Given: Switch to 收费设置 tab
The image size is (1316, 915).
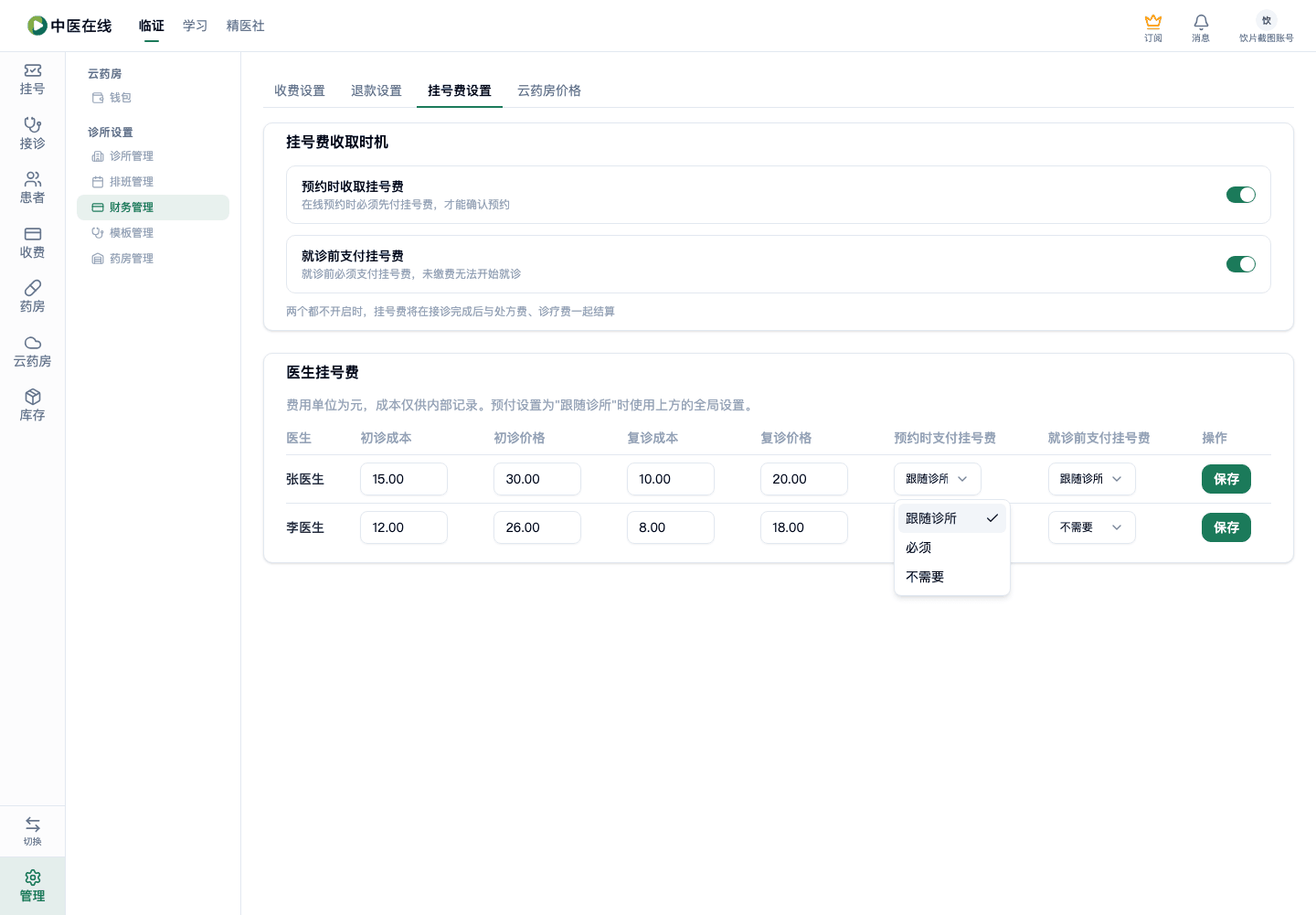Looking at the screenshot, I should 300,90.
